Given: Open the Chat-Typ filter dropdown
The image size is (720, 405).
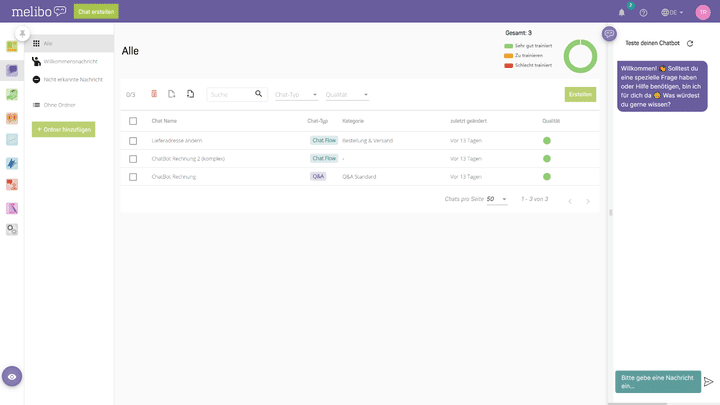Looking at the screenshot, I should tap(296, 95).
